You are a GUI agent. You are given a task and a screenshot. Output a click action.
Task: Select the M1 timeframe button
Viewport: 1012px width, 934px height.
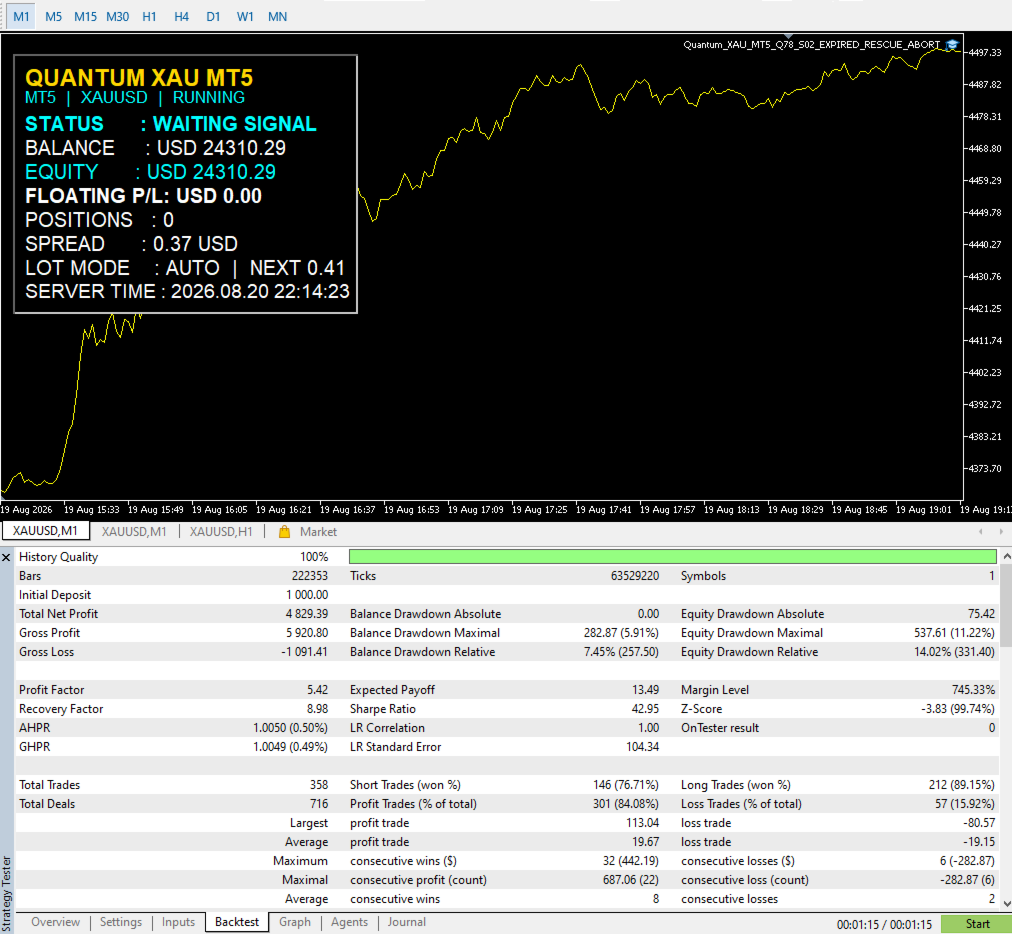click(21, 17)
